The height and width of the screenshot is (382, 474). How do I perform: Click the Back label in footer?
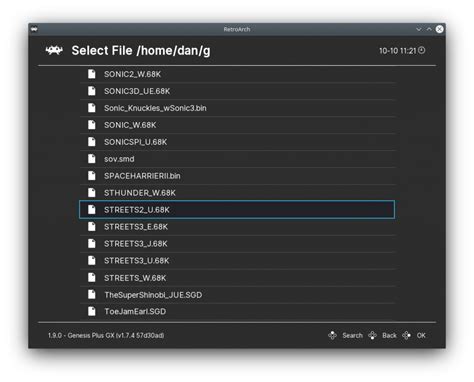coord(389,336)
